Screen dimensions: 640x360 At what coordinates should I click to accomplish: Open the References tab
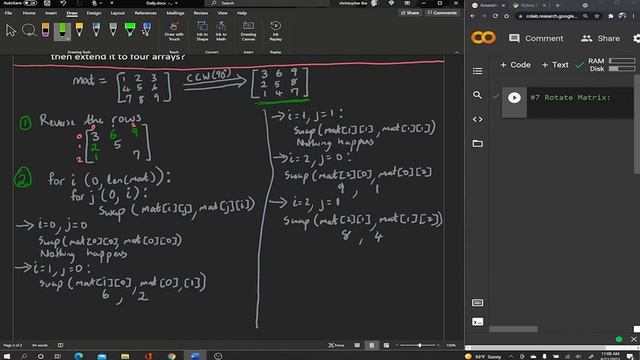[x=145, y=13]
